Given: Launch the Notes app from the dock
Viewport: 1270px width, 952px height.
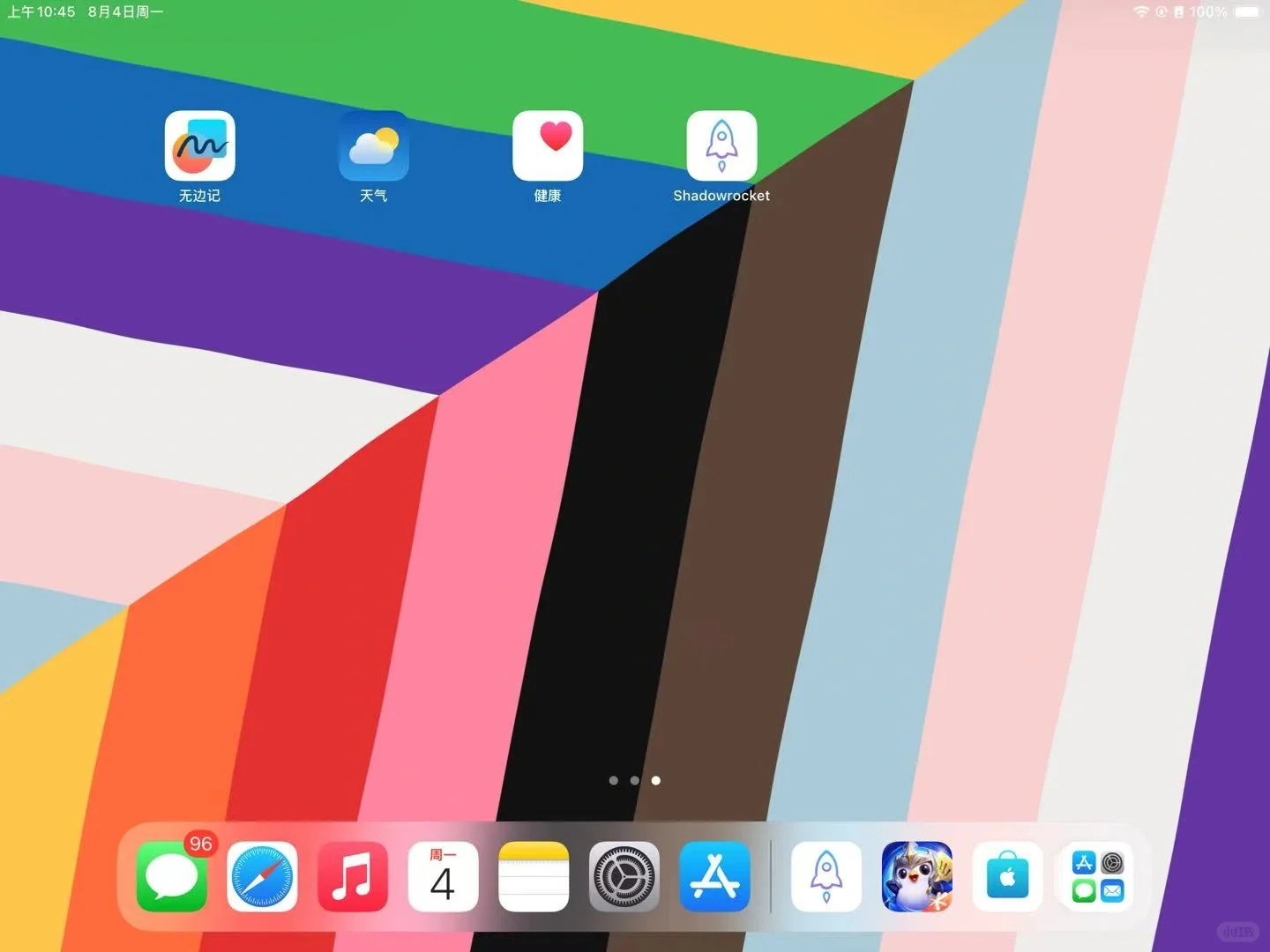Looking at the screenshot, I should click(x=534, y=877).
